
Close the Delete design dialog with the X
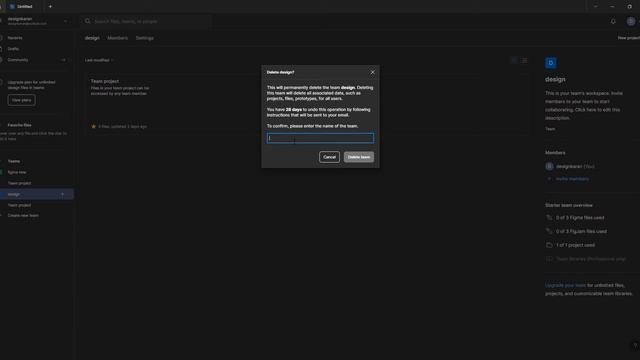(372, 72)
